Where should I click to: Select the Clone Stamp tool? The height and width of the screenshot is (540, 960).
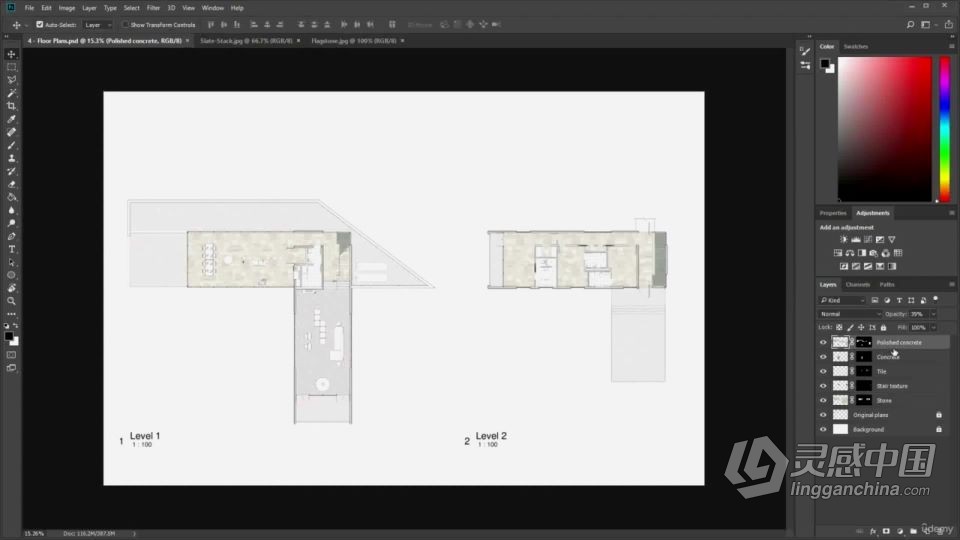click(11, 158)
